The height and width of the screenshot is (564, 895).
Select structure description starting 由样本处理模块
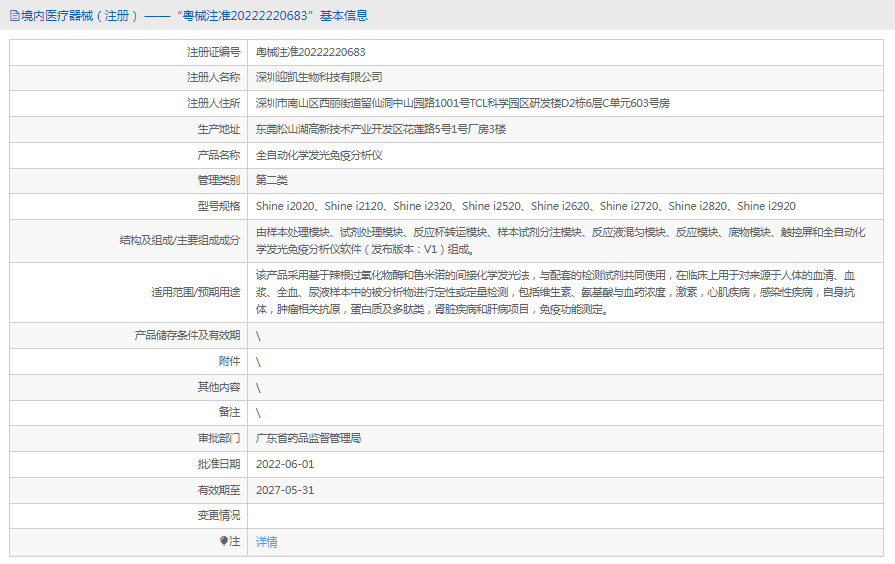pos(561,240)
